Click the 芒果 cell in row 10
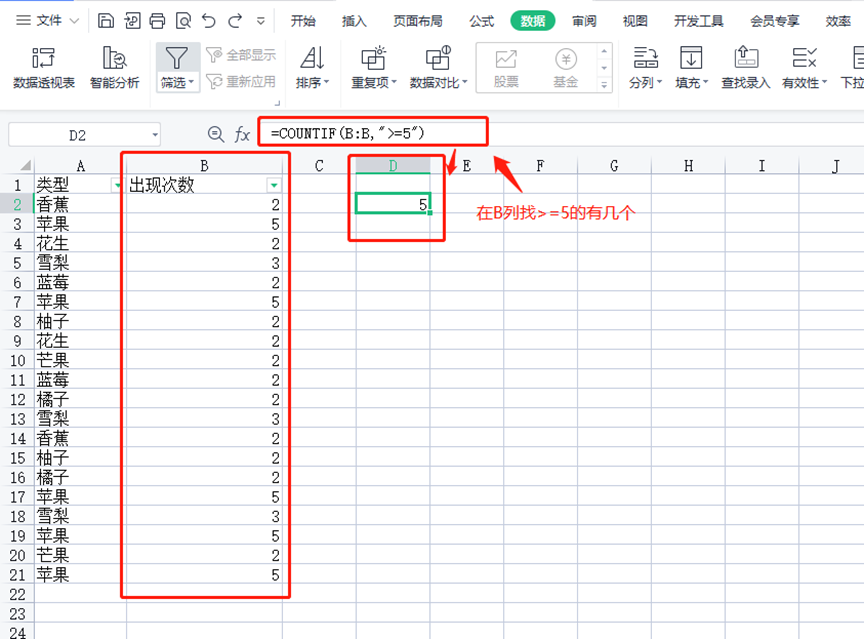The width and height of the screenshot is (864, 639). click(80, 360)
